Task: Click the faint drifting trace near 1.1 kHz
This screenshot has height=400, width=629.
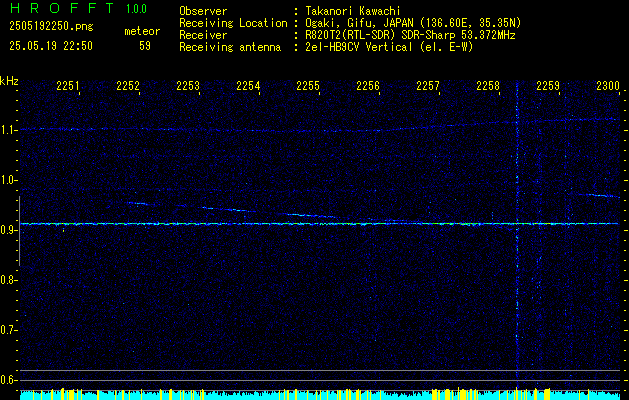Action: tap(319, 125)
